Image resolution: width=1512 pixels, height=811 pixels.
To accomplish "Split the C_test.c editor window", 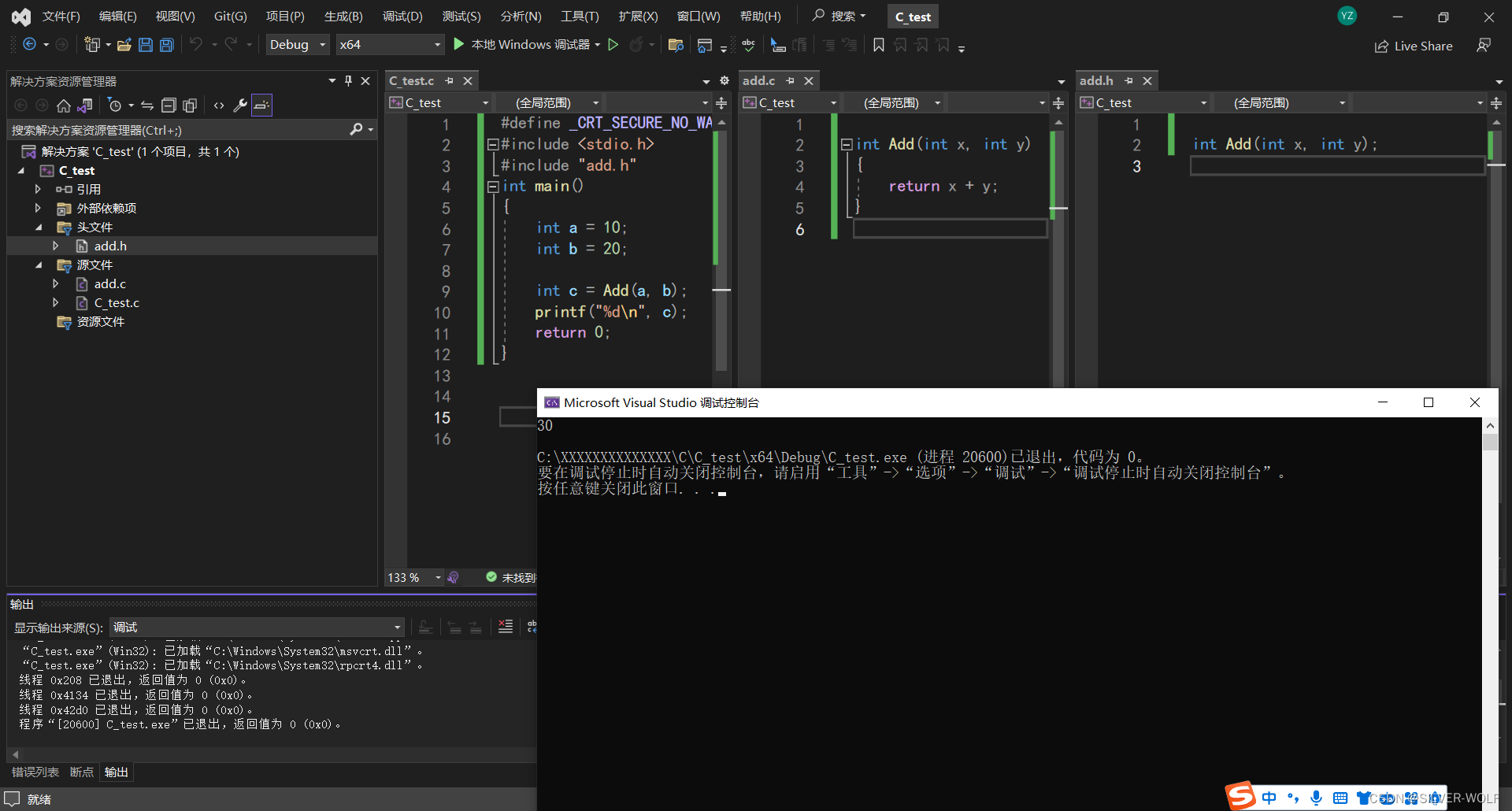I will click(x=721, y=103).
